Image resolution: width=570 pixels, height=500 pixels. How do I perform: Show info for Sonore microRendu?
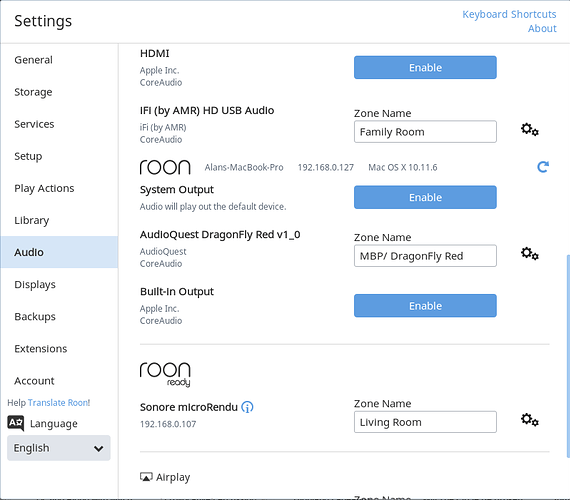tap(247, 407)
